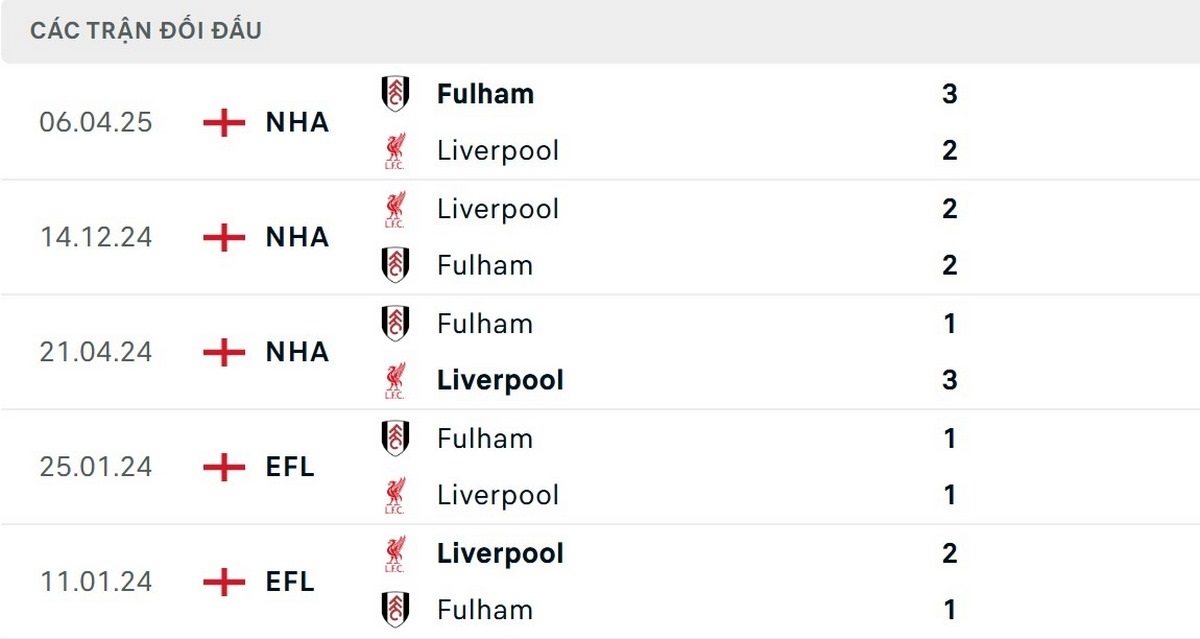Click the Liverpool crest from 06.04.25 match
1200x639 pixels.
tap(395, 150)
